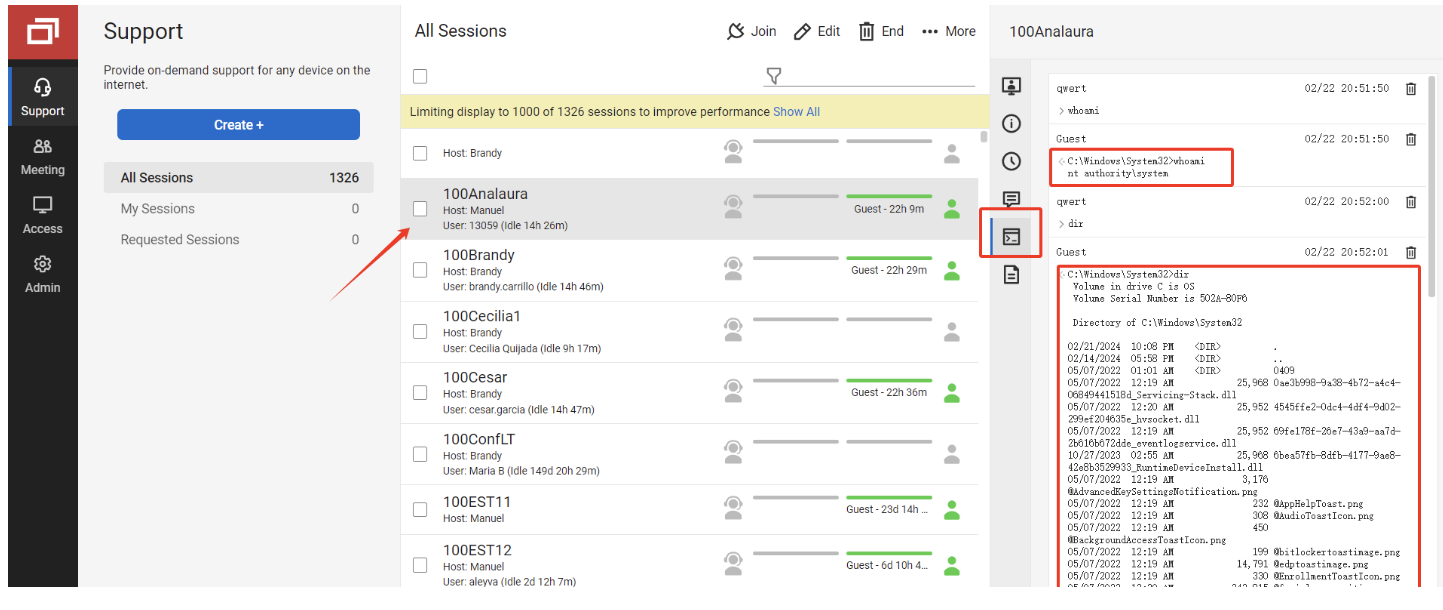Check the box for 100Cesar session

point(420,393)
